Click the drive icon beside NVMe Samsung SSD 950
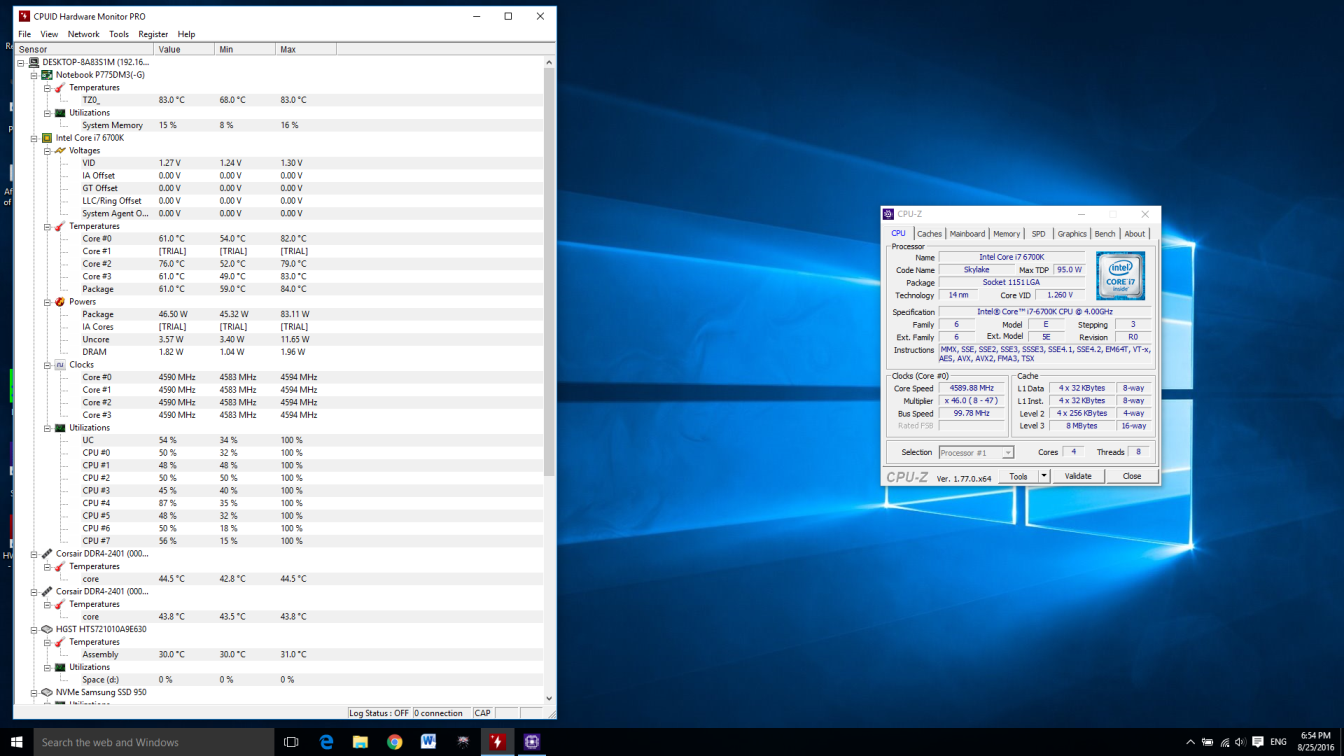This screenshot has height=756, width=1344. point(46,692)
